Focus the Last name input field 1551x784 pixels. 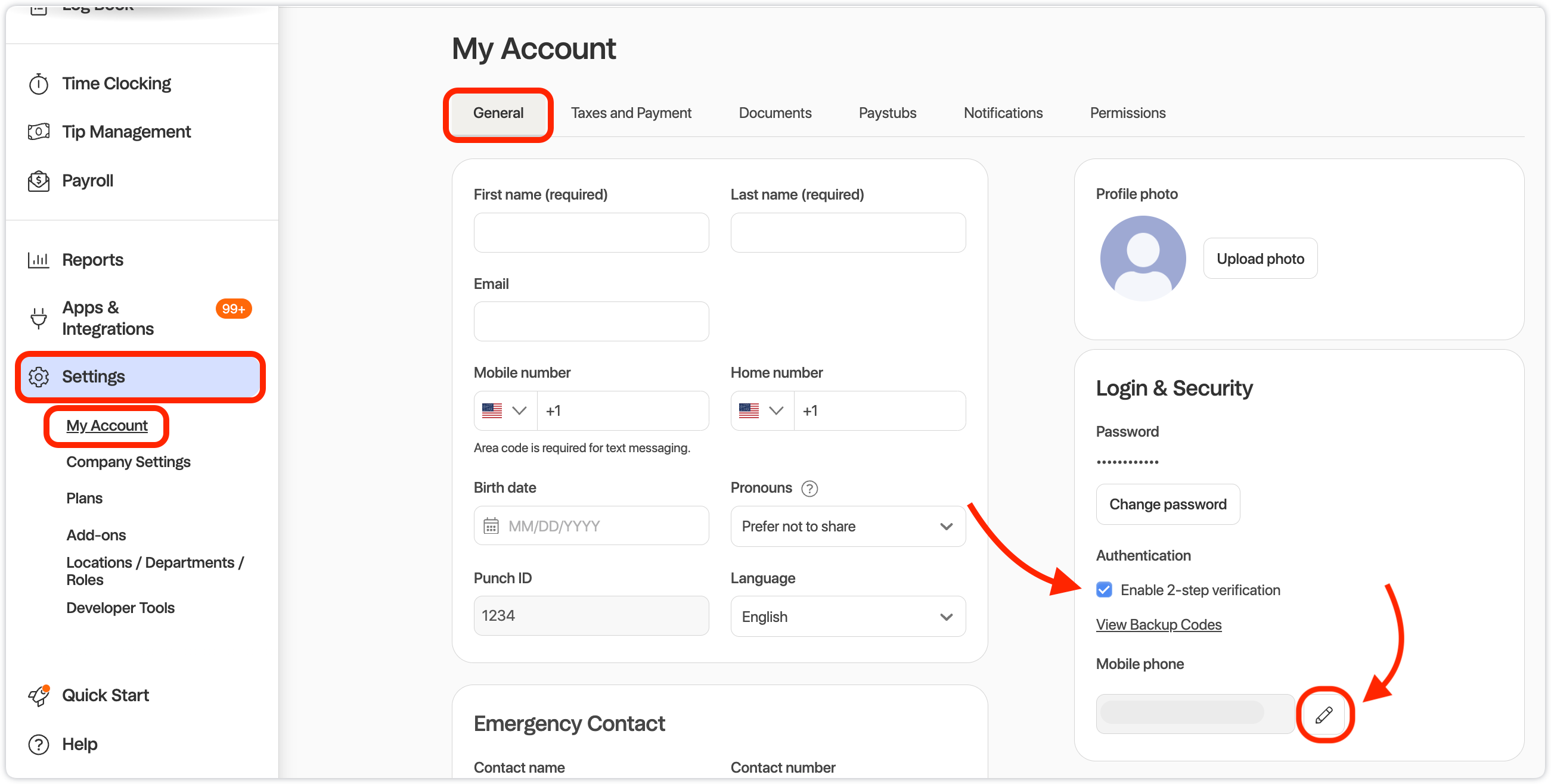[848, 232]
